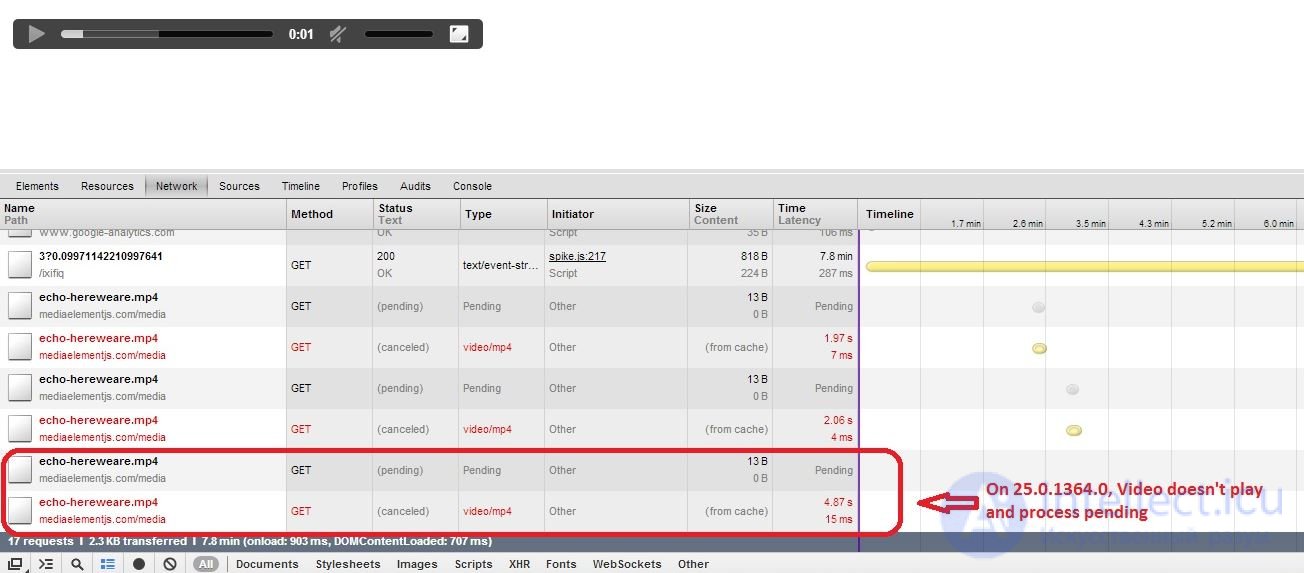Image resolution: width=1304 pixels, height=573 pixels.
Task: Toggle large request rows list icon
Action: [107, 564]
